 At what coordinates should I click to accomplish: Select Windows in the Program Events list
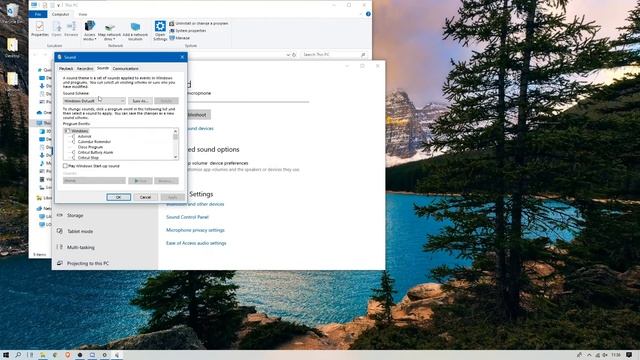(x=80, y=131)
